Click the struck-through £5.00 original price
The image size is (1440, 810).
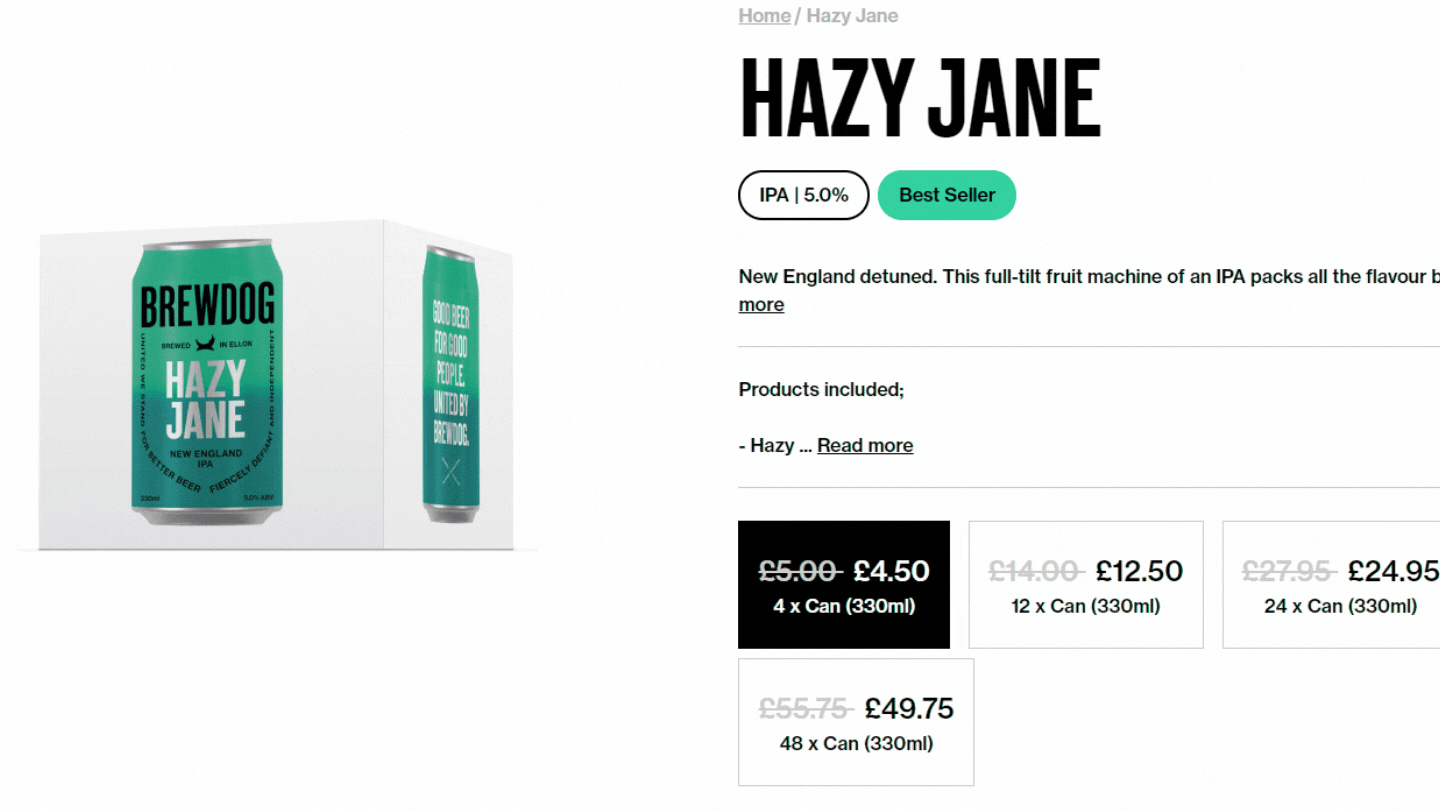[798, 571]
